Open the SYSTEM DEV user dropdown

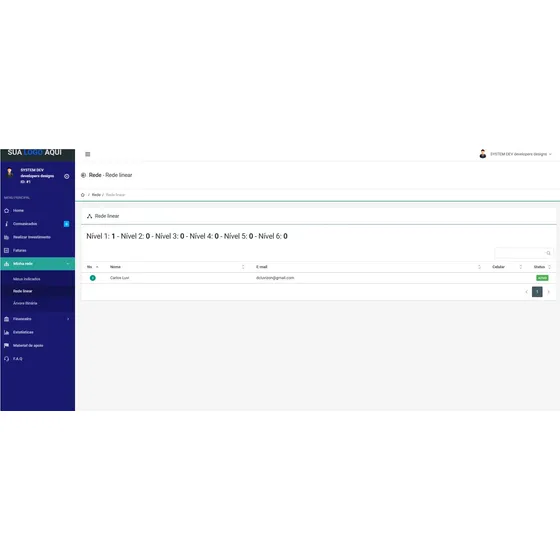click(x=521, y=154)
